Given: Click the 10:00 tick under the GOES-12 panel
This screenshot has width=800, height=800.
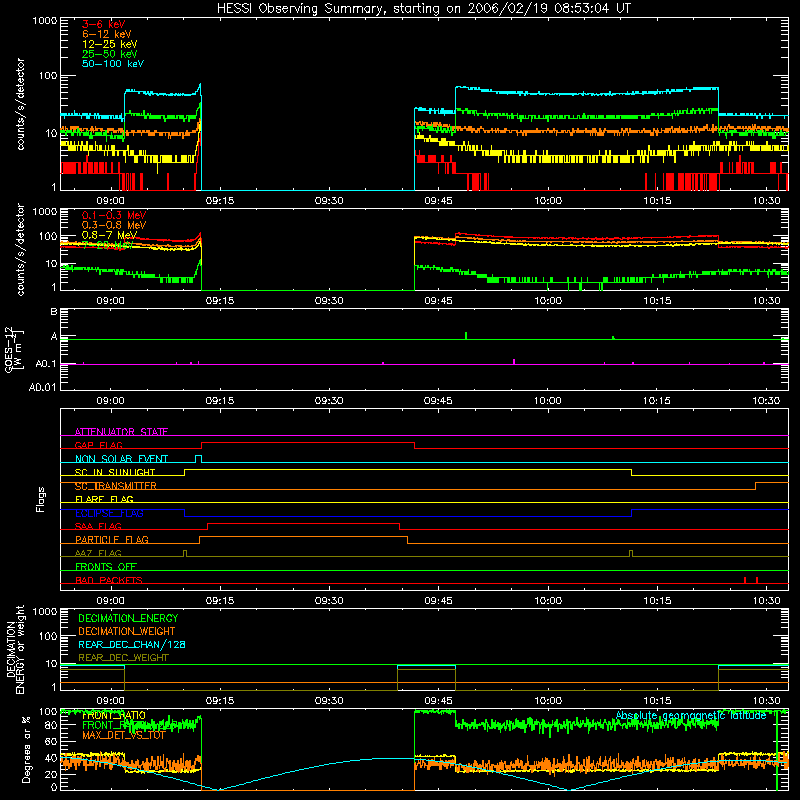Looking at the screenshot, I should click(x=547, y=401).
